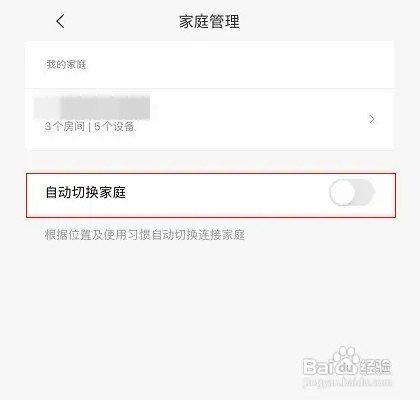The image size is (420, 400).
Task: Click empty space in the home row
Action: click(253, 119)
